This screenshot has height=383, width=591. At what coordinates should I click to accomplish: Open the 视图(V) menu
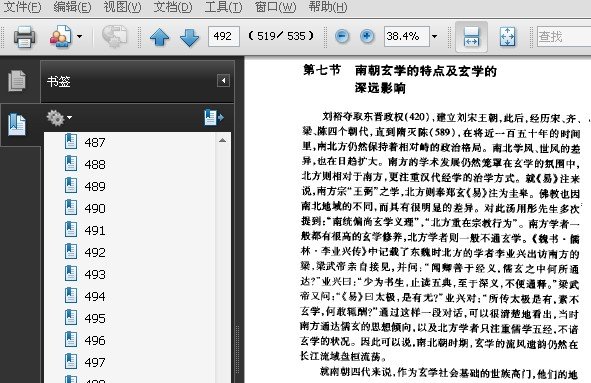[x=122, y=7]
